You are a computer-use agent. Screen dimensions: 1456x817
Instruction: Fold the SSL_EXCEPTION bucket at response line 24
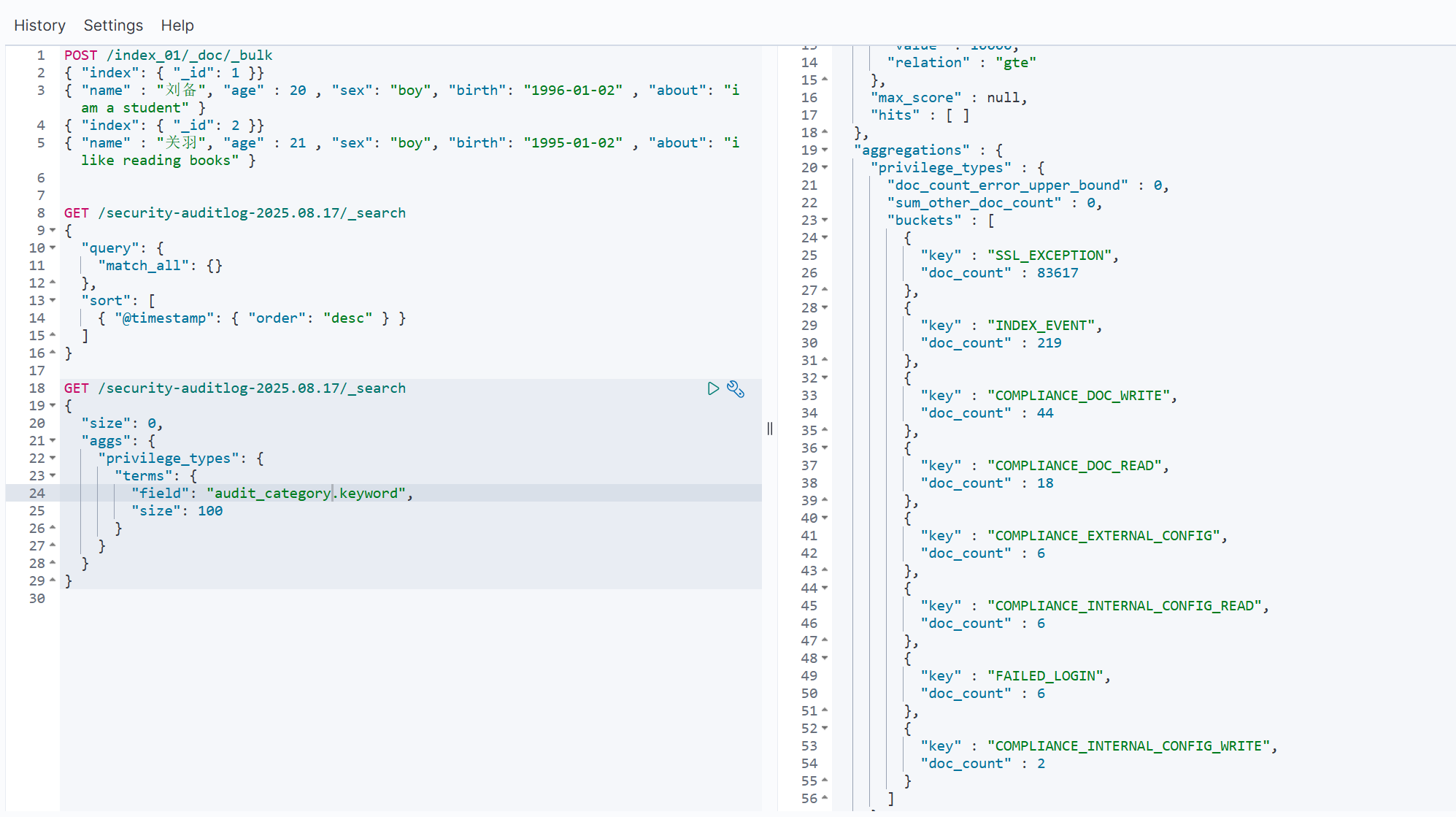coord(825,238)
